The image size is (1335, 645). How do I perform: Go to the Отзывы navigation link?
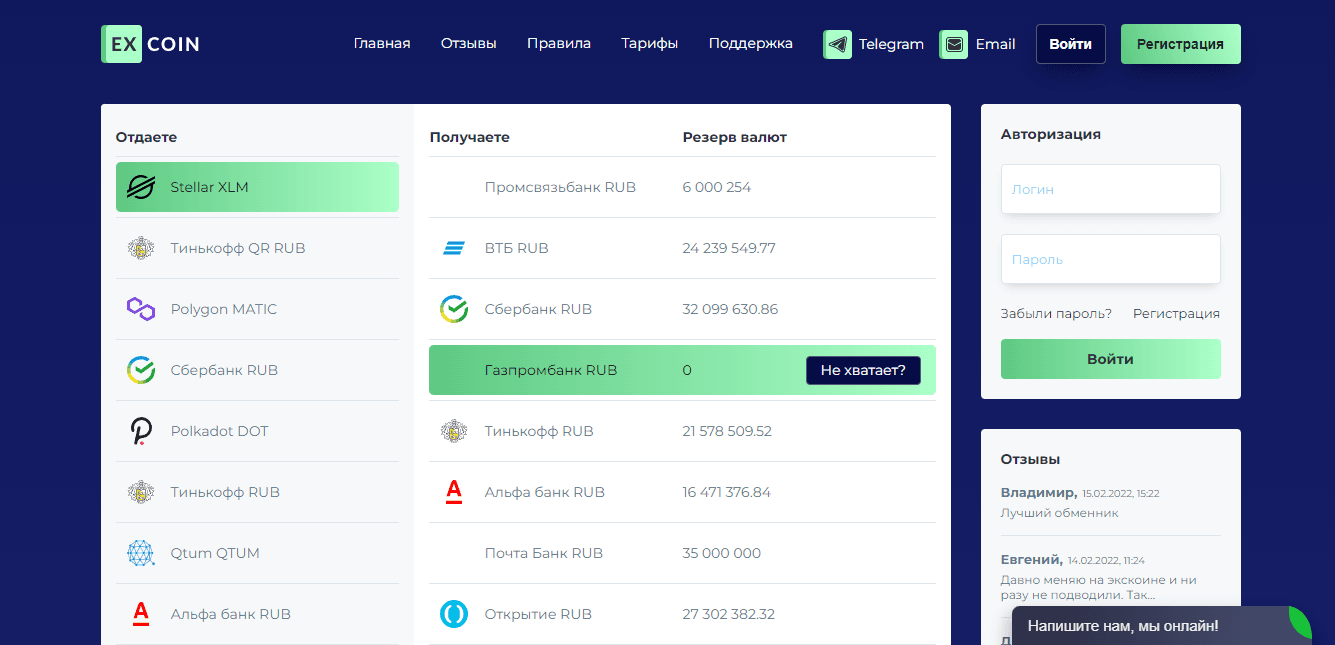468,43
